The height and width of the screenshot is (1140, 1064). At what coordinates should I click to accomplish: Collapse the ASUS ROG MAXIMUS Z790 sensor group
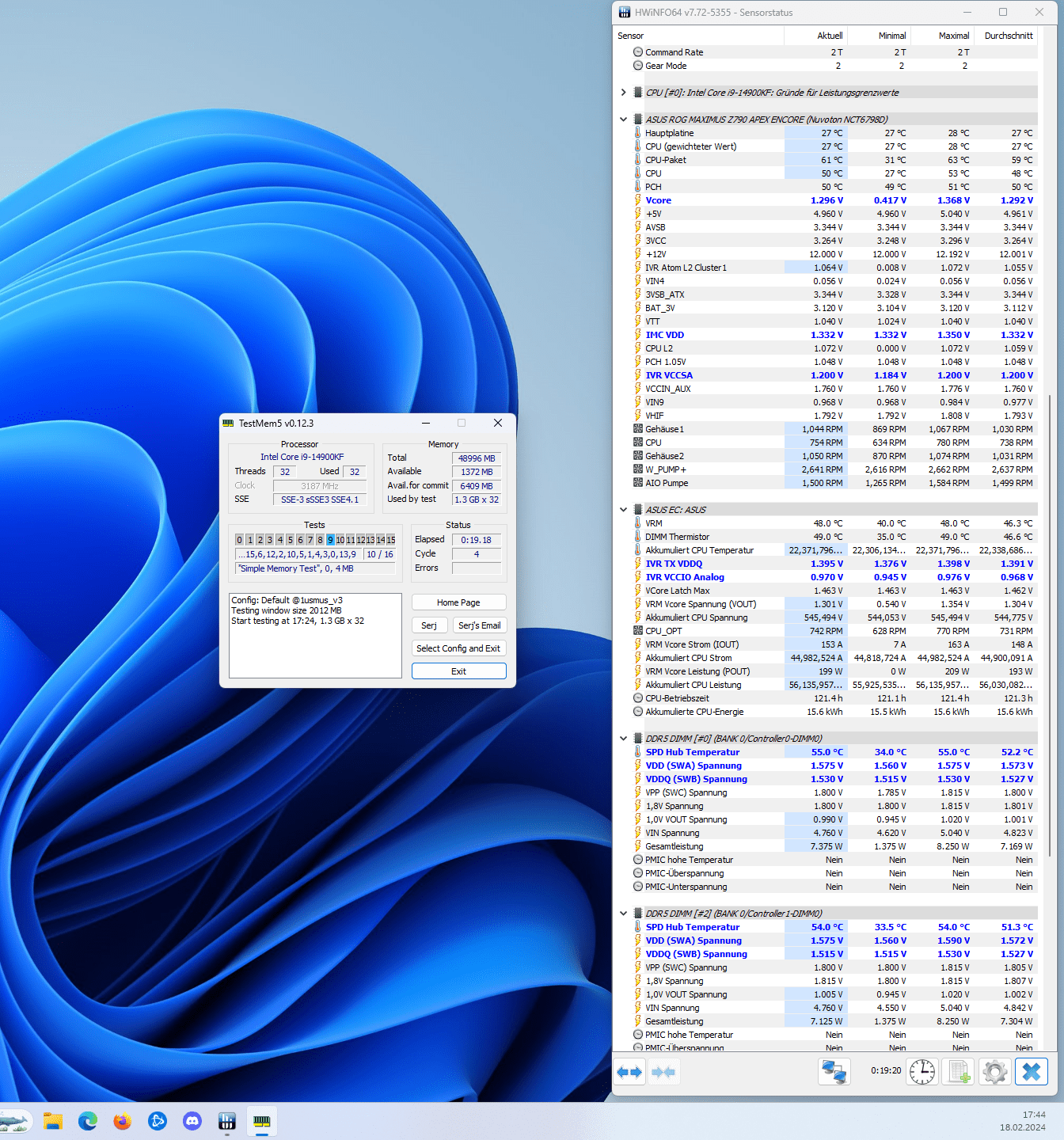click(624, 120)
